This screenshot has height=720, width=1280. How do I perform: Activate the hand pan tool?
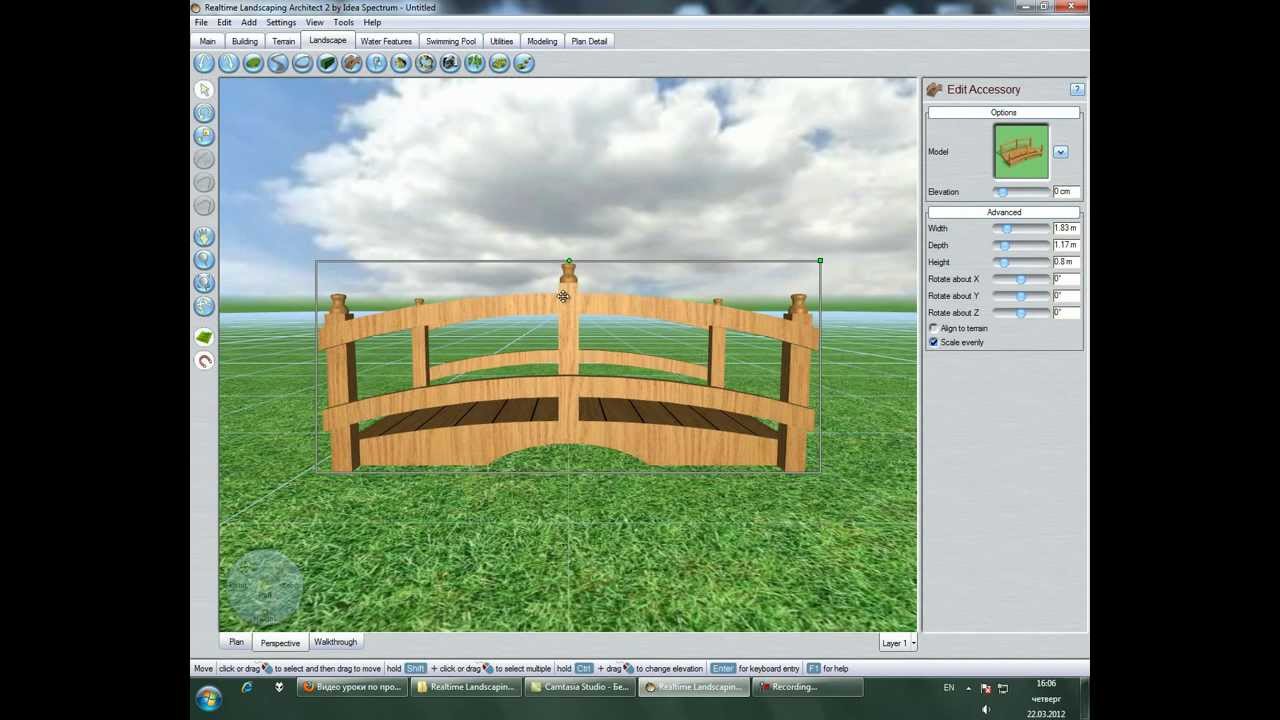pos(204,237)
